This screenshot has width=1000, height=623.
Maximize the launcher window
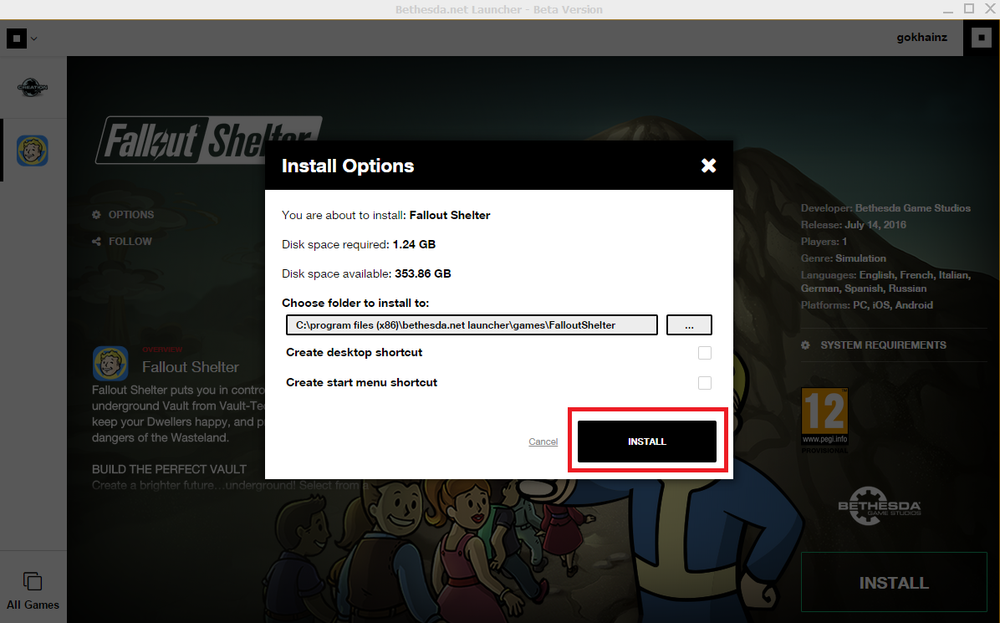pos(969,9)
